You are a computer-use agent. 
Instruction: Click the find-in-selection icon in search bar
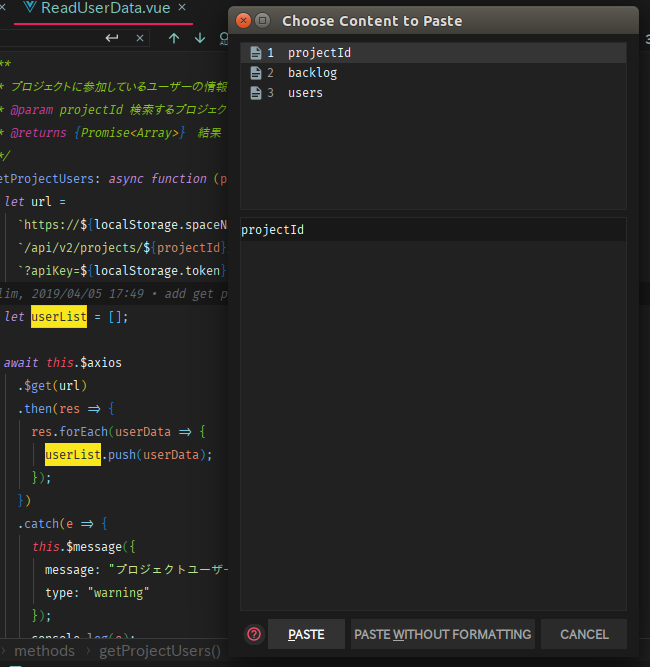click(x=224, y=38)
